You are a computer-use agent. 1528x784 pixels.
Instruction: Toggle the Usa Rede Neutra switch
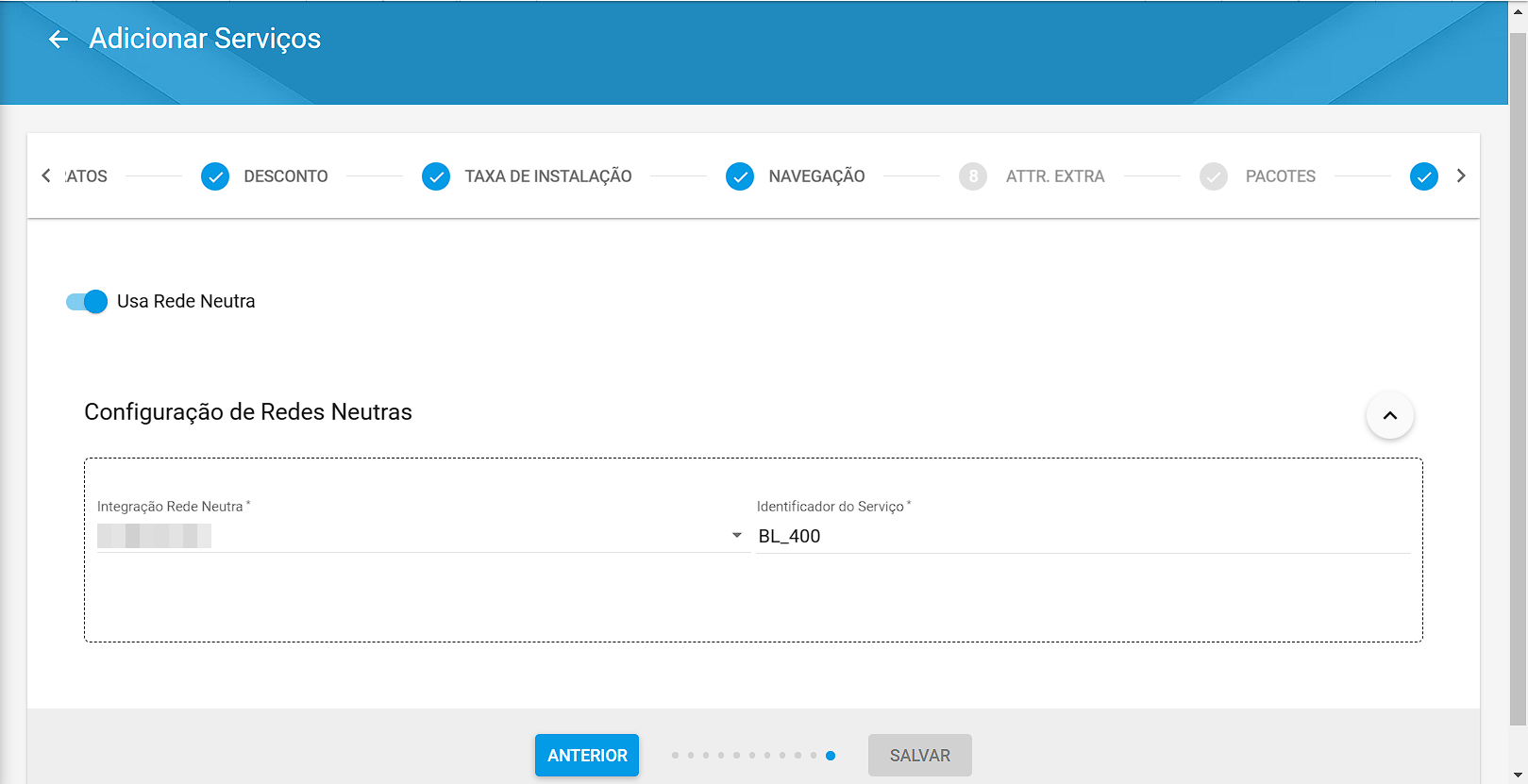[x=87, y=302]
